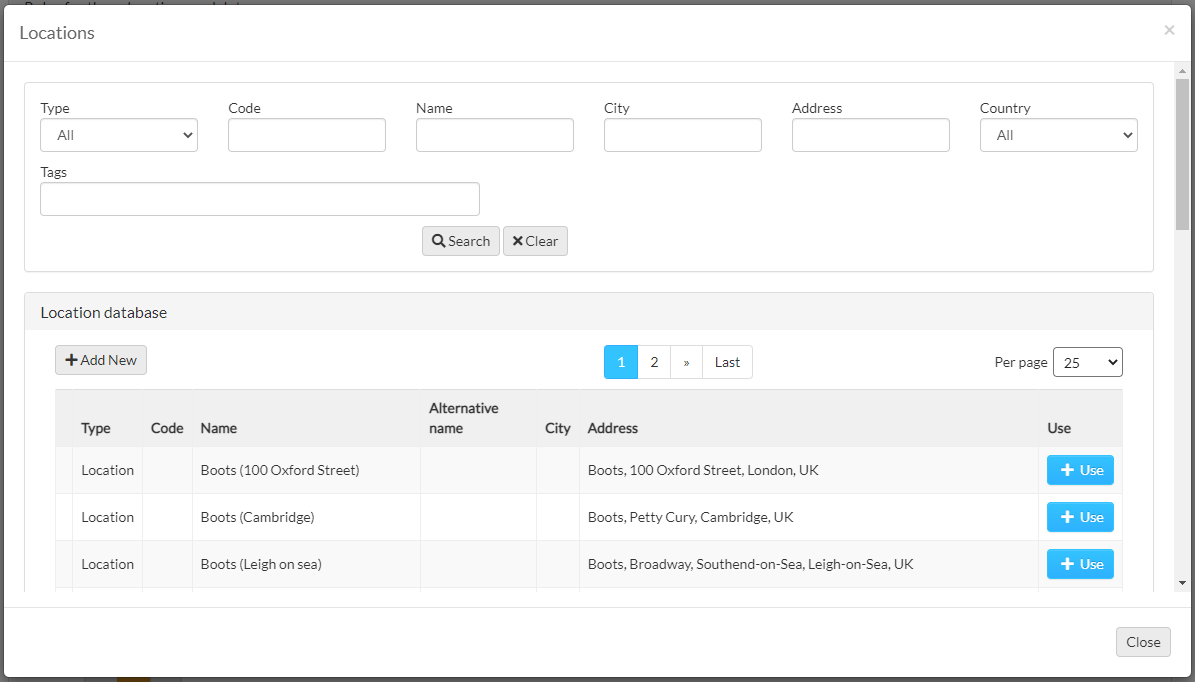The width and height of the screenshot is (1195, 682).
Task: Jump to Last page of results
Action: pyautogui.click(x=727, y=362)
